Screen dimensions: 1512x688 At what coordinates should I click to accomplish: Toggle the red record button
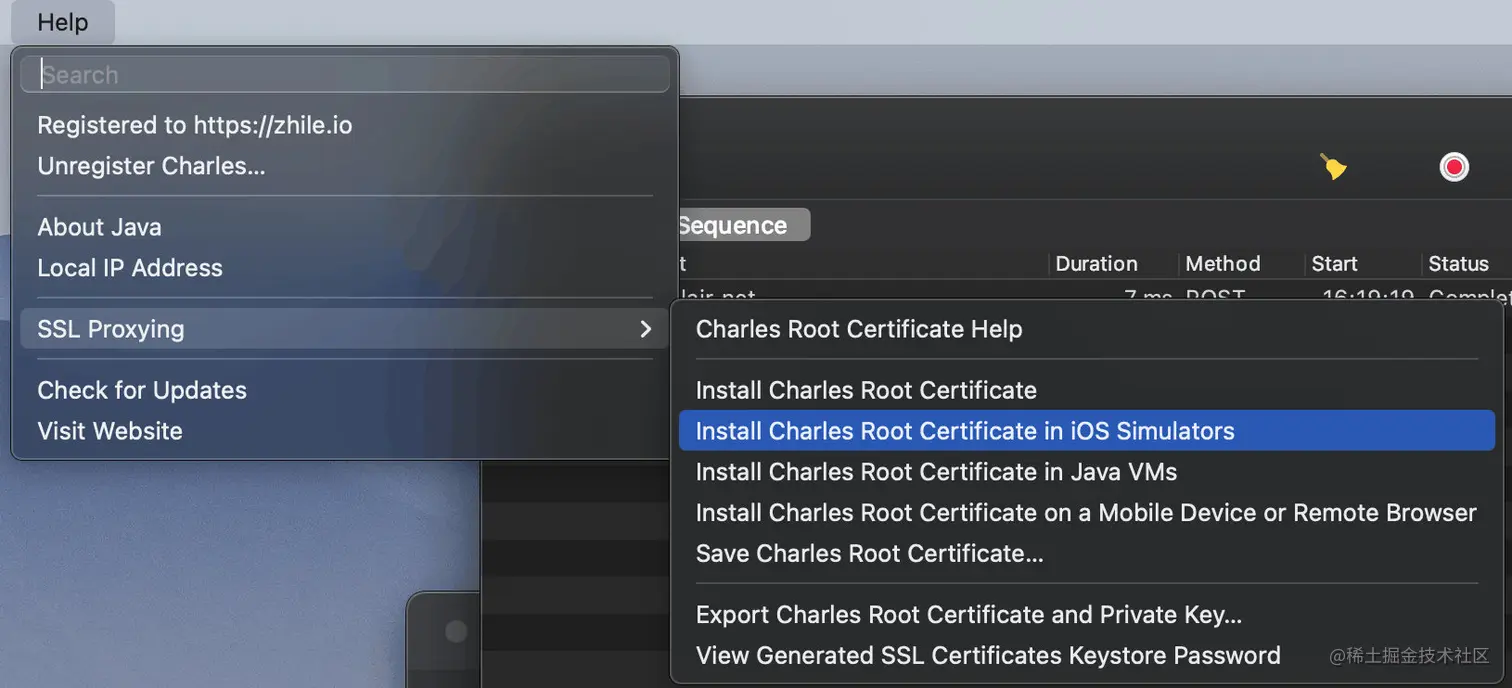pyautogui.click(x=1454, y=167)
